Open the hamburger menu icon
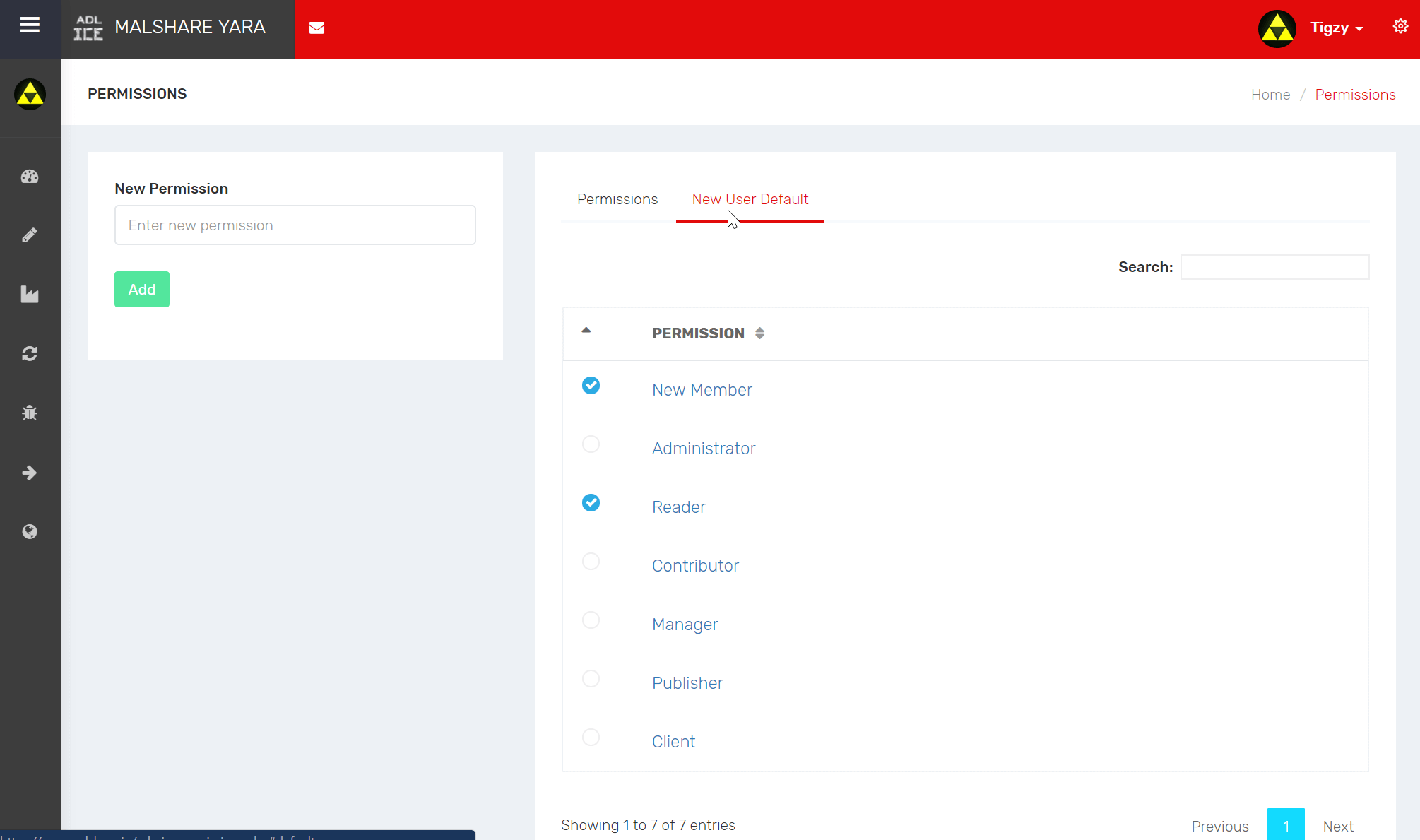This screenshot has height=840, width=1420. [x=30, y=26]
